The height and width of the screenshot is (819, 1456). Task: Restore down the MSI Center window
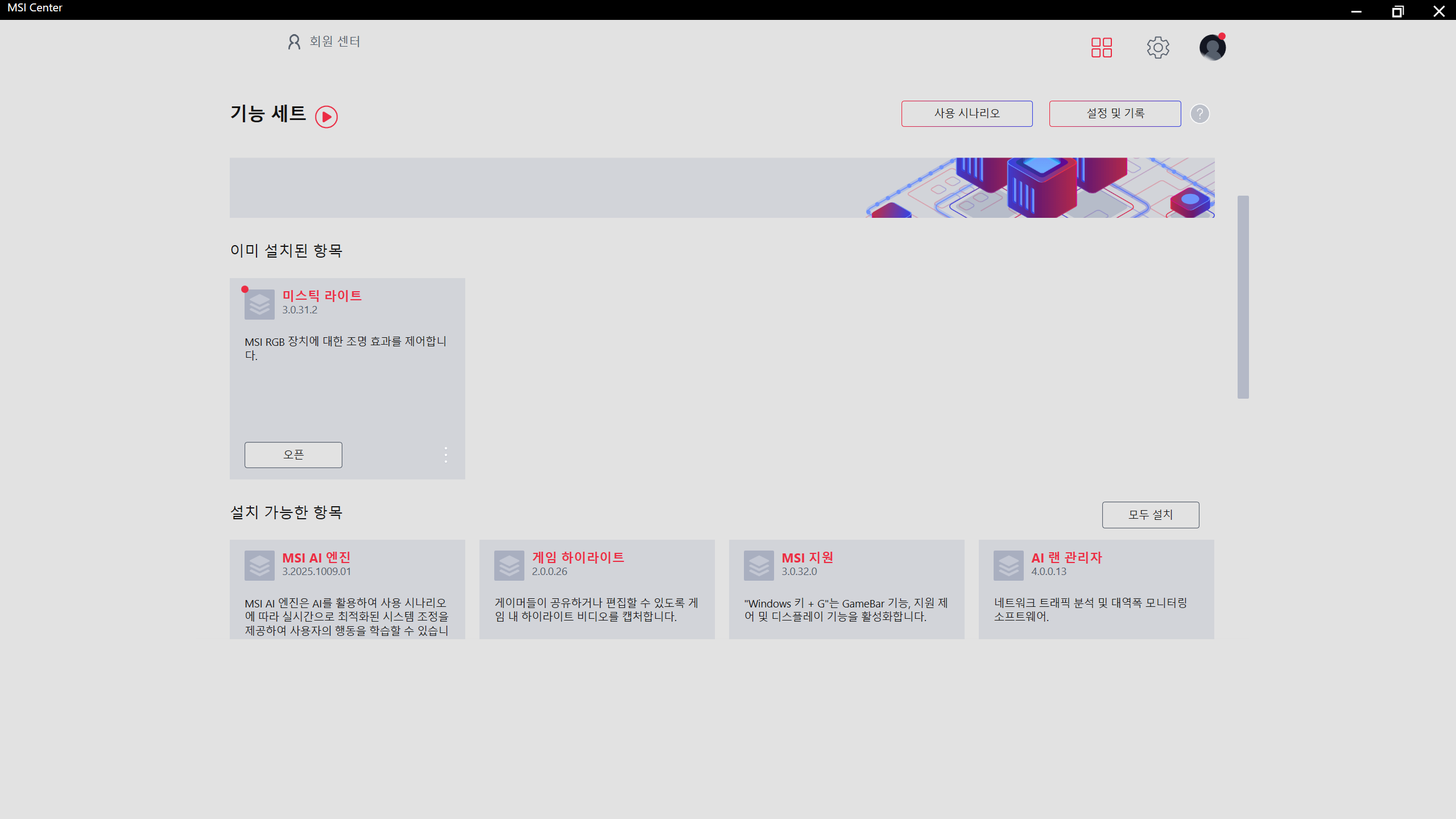coord(1398,11)
